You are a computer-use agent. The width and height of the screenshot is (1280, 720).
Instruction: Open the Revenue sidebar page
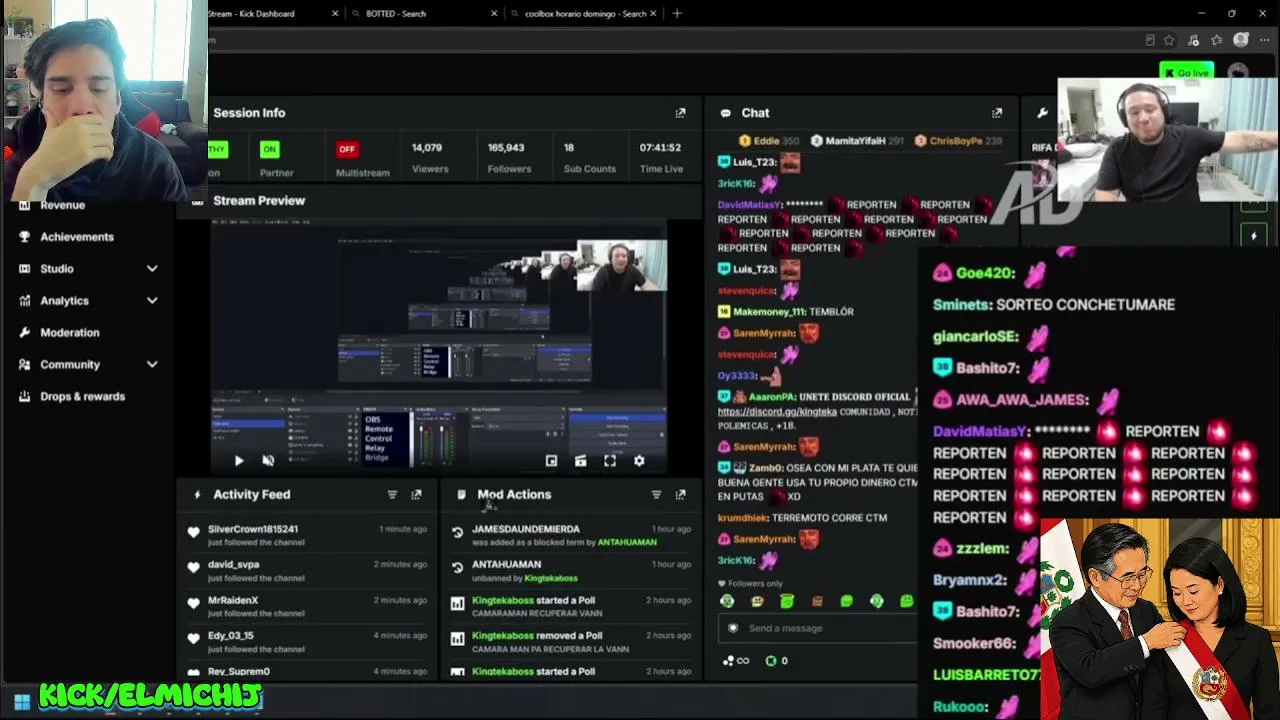(x=62, y=205)
